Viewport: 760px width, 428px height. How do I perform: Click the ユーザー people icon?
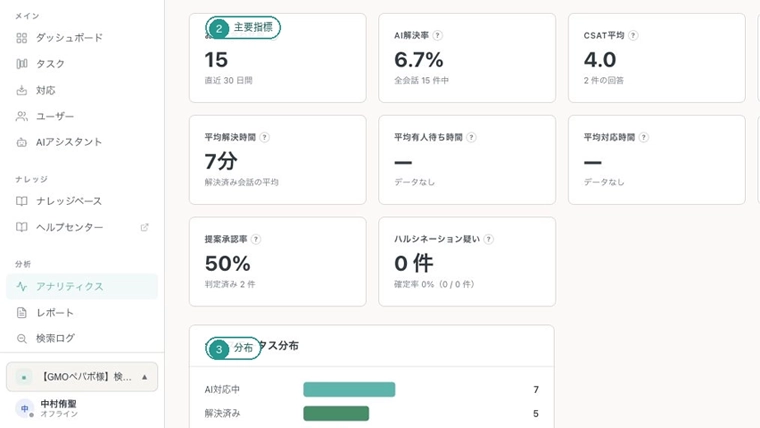pyautogui.click(x=22, y=116)
